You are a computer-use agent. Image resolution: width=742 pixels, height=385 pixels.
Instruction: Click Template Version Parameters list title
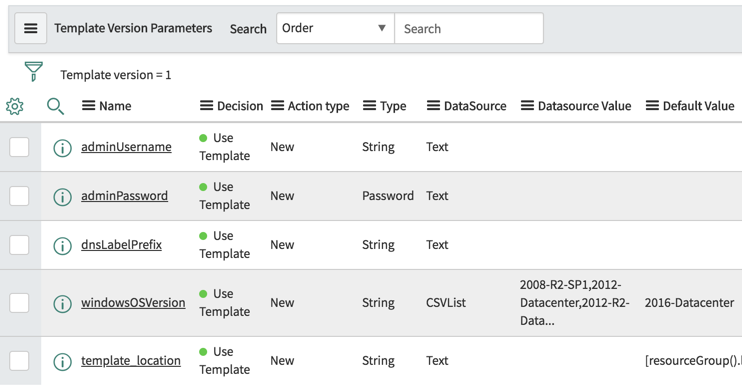(133, 28)
